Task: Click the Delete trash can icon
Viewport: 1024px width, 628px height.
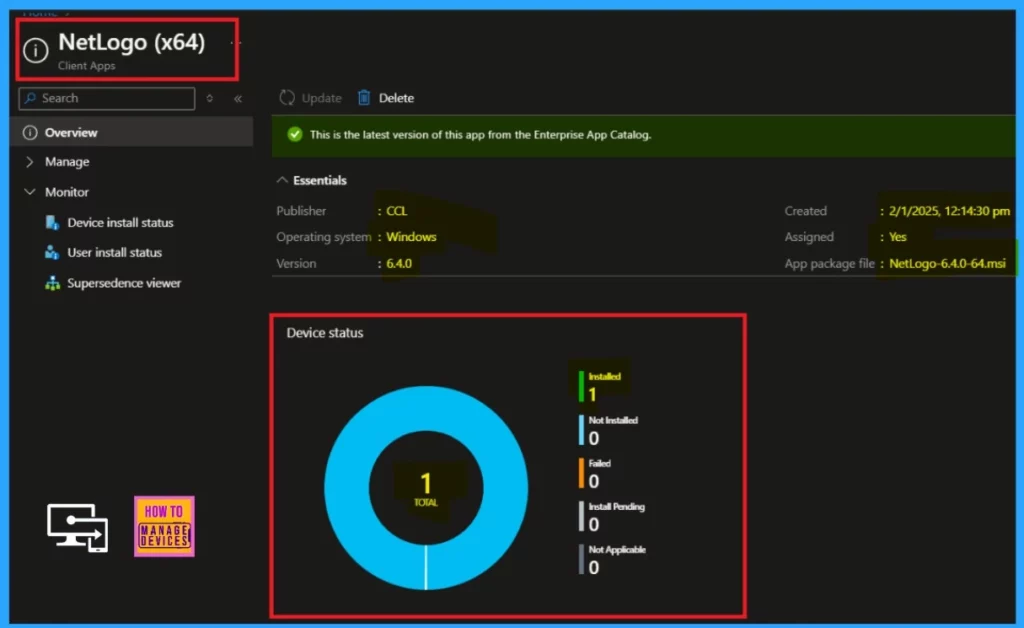Action: [364, 98]
